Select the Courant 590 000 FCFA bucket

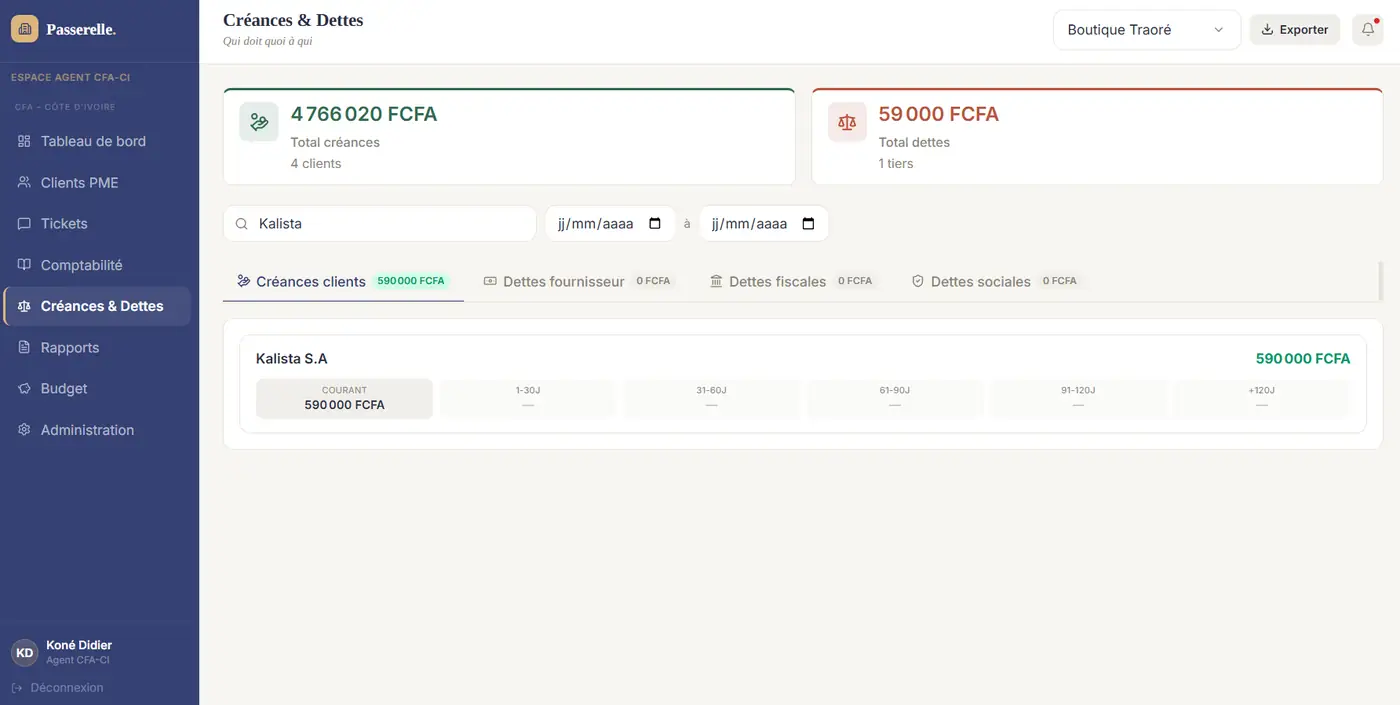point(344,398)
